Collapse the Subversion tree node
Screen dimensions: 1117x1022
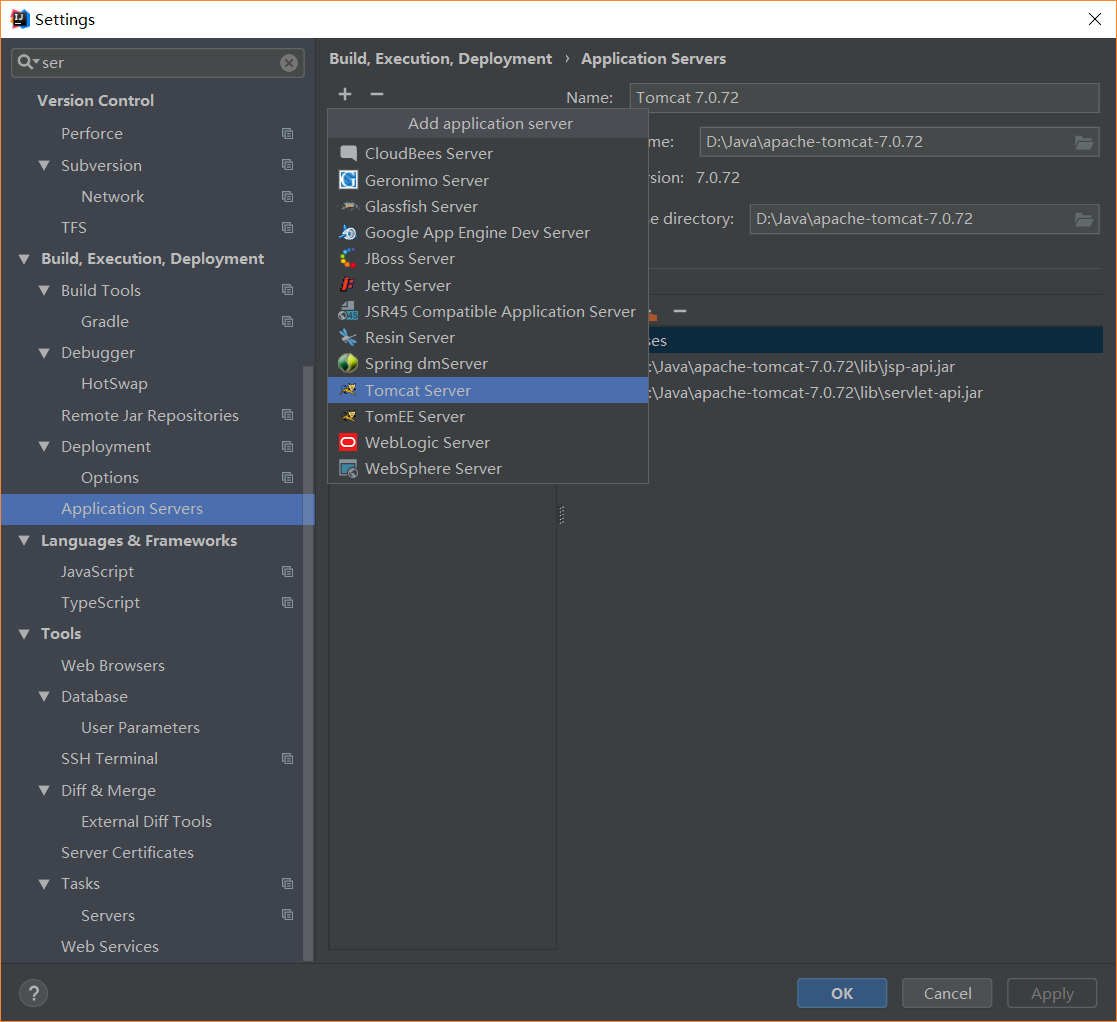(44, 165)
